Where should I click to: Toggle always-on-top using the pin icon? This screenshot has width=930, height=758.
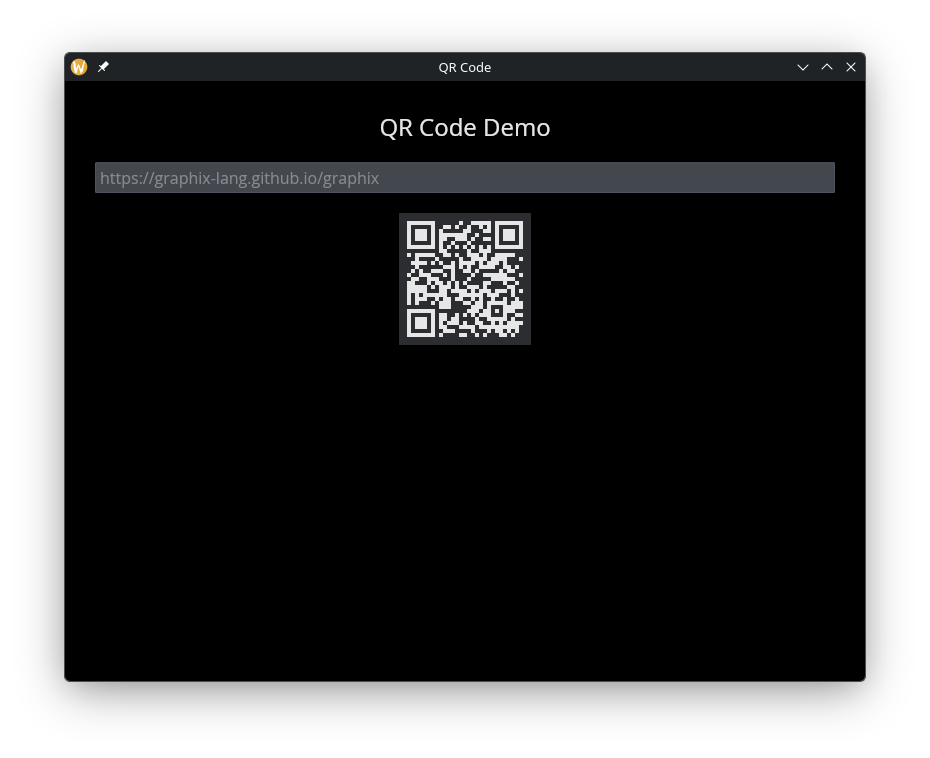pyautogui.click(x=103, y=67)
